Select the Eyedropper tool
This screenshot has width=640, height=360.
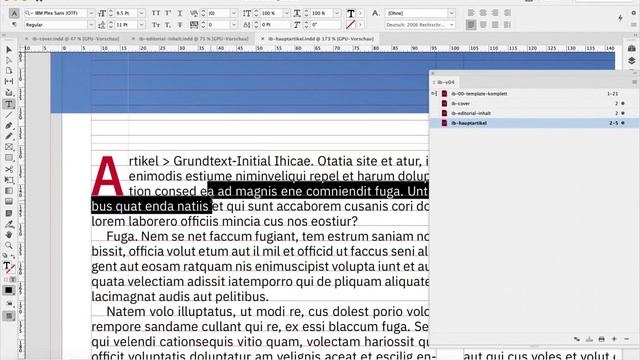9,224
